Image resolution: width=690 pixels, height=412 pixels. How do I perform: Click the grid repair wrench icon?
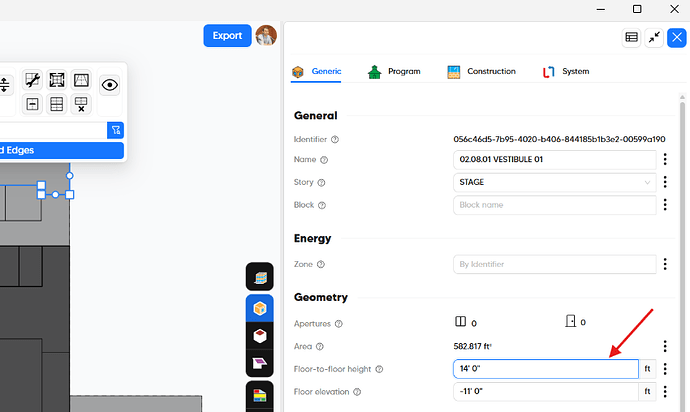[32, 80]
